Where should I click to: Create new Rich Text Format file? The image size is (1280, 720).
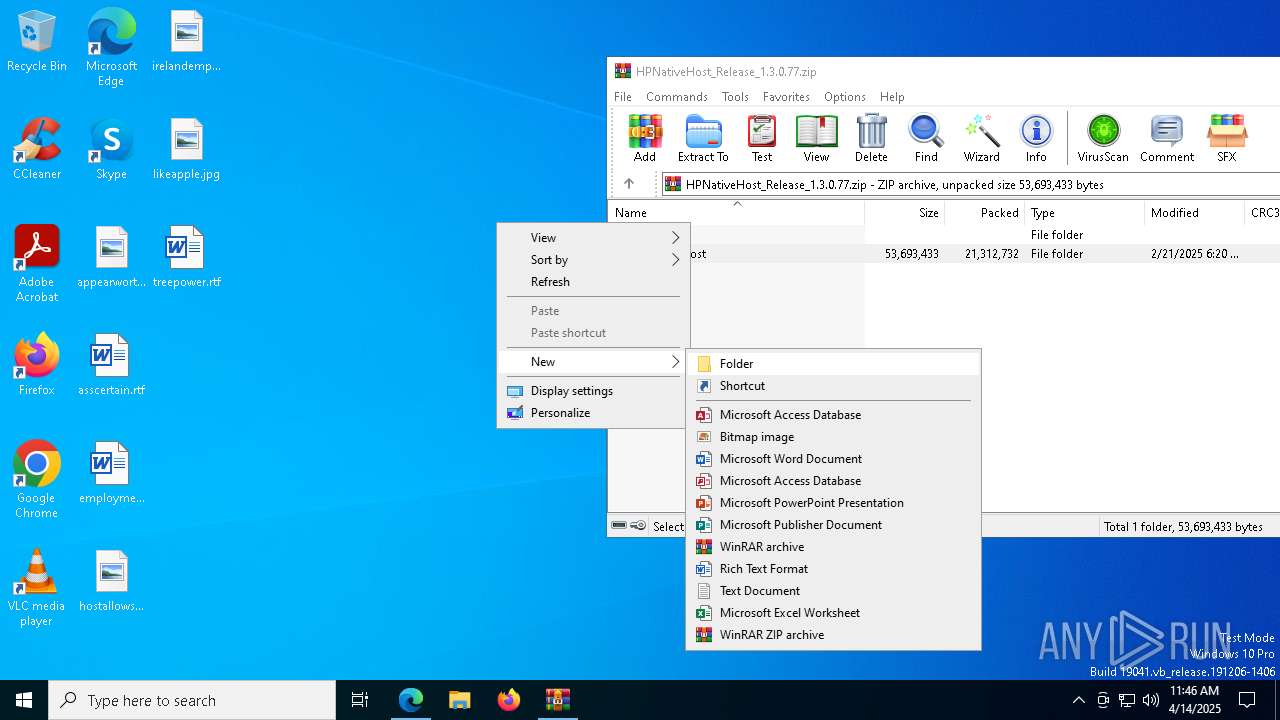833,568
